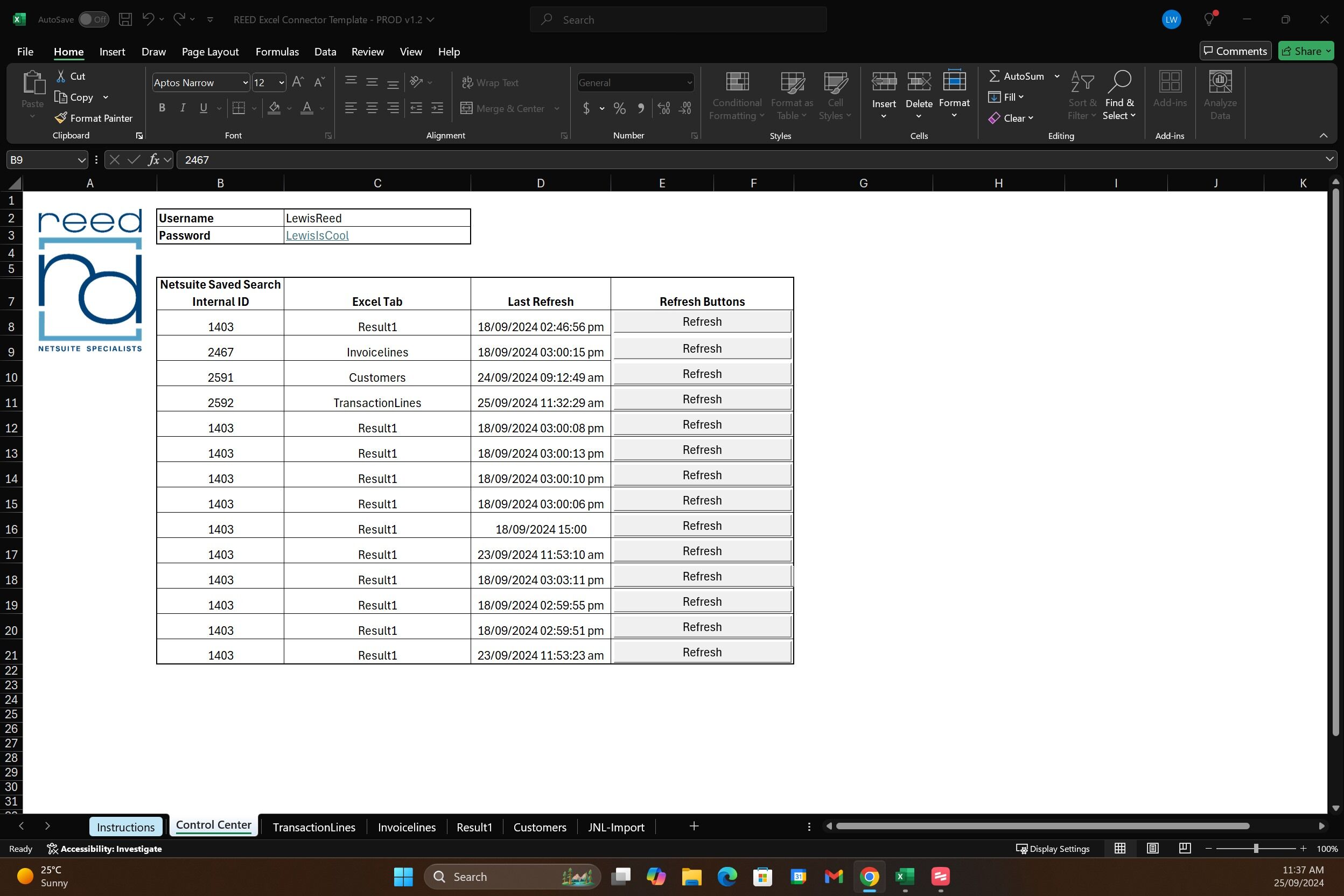Switch to the TransactionLines sheet tab
Viewport: 1344px width, 896px height.
click(314, 827)
